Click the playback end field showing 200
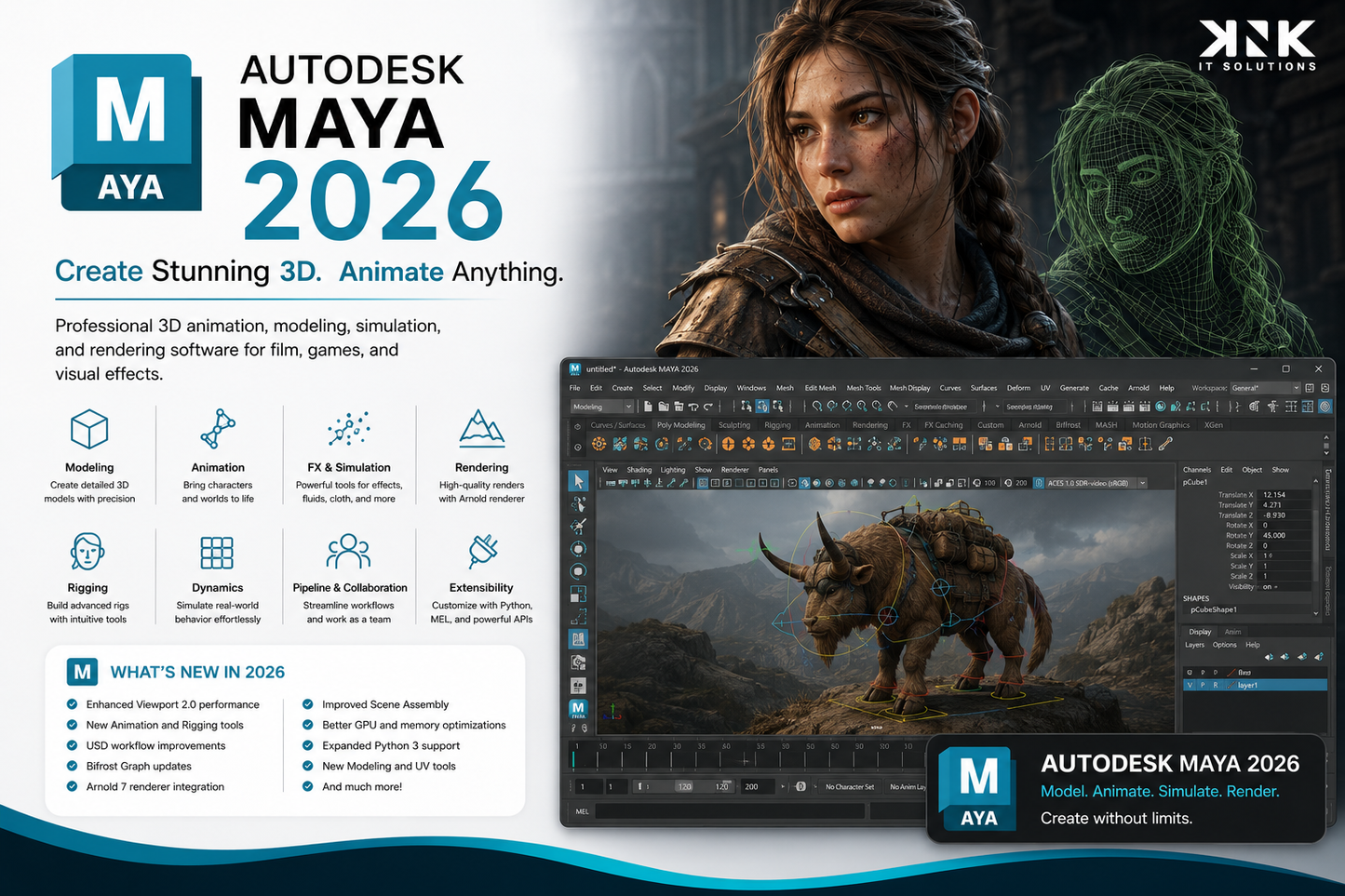1345x896 pixels. [758, 786]
